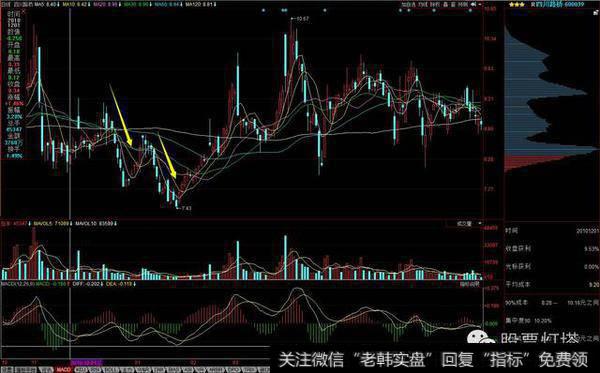Click the MA60 moving average label
The image size is (600, 373).
168,5
